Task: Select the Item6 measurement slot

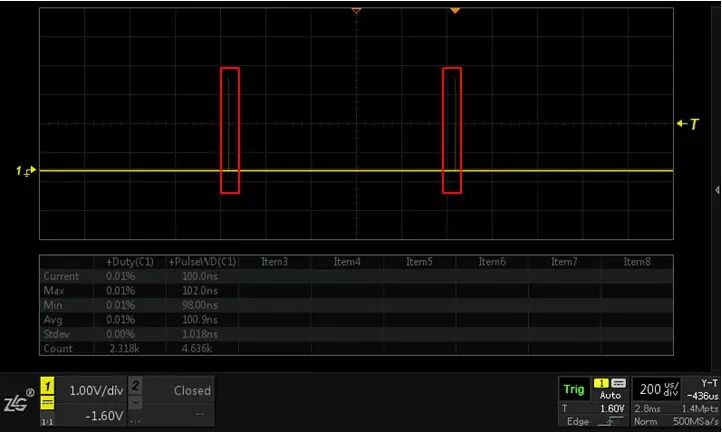Action: pos(492,262)
